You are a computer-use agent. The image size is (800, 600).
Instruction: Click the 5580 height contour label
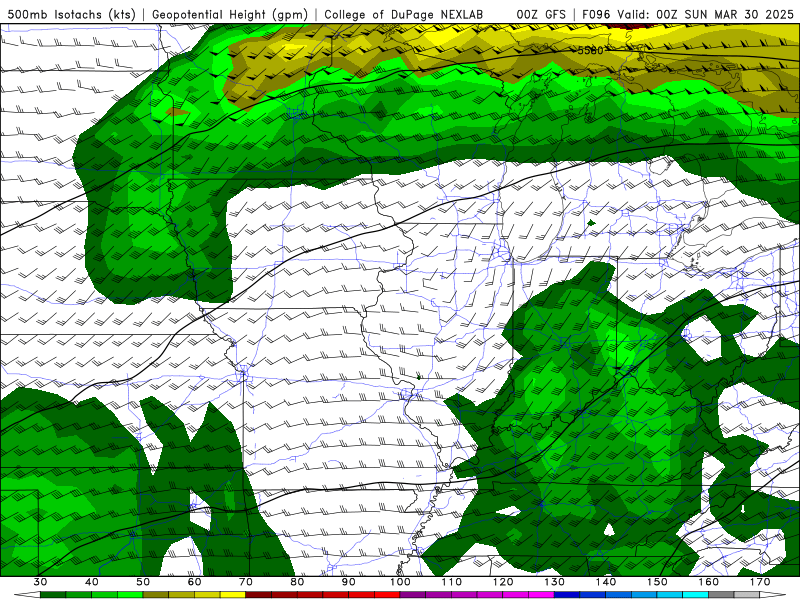point(590,51)
